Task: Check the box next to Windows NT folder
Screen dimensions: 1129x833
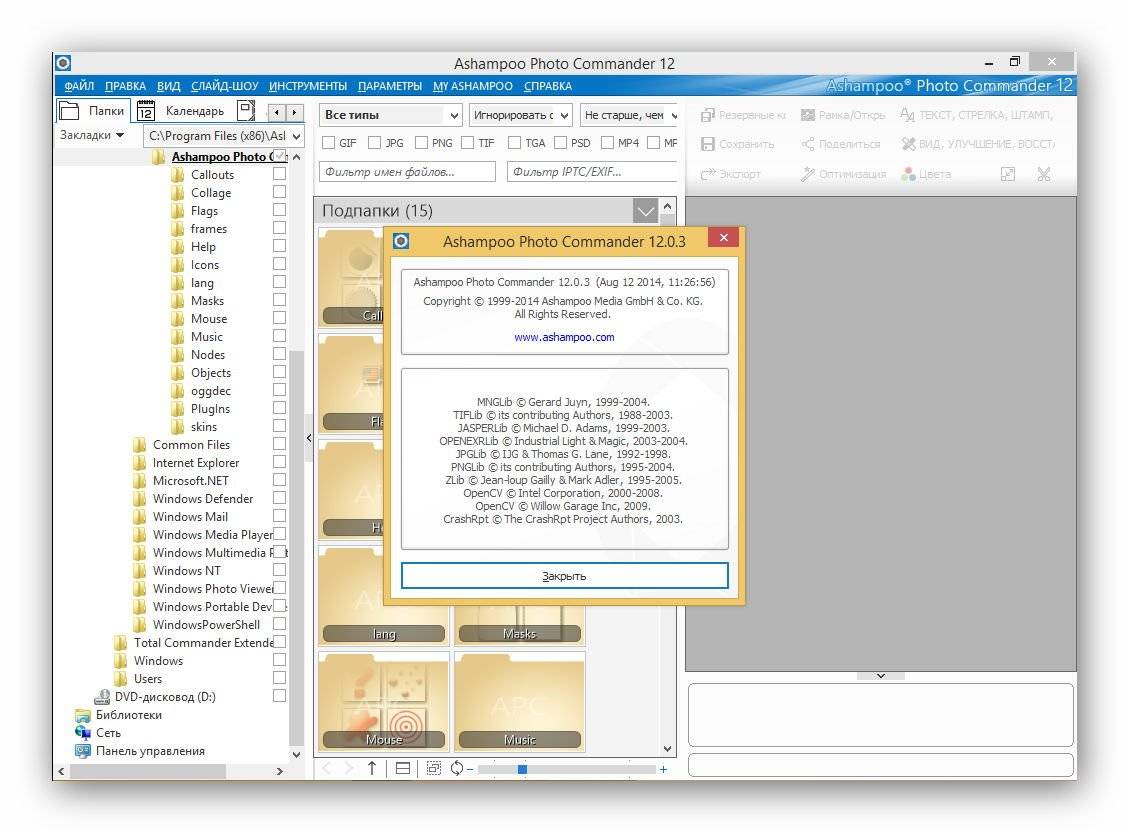Action: point(279,569)
